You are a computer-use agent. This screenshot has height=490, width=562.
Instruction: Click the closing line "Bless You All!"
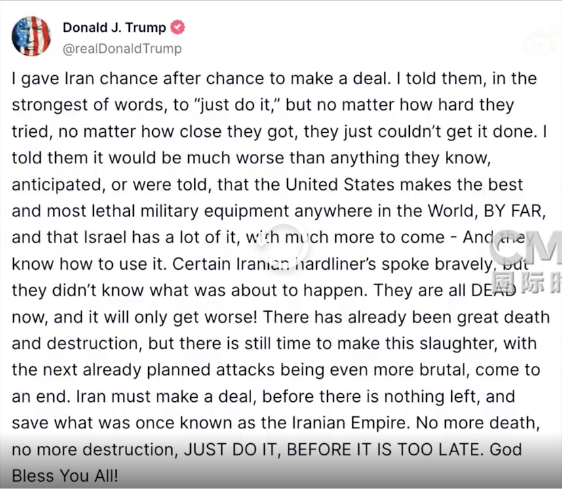pyautogui.click(x=65, y=476)
